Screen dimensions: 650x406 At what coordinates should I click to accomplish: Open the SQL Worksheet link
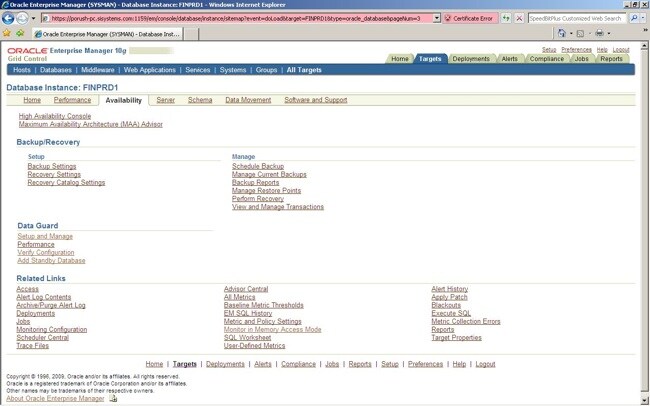pyautogui.click(x=247, y=338)
